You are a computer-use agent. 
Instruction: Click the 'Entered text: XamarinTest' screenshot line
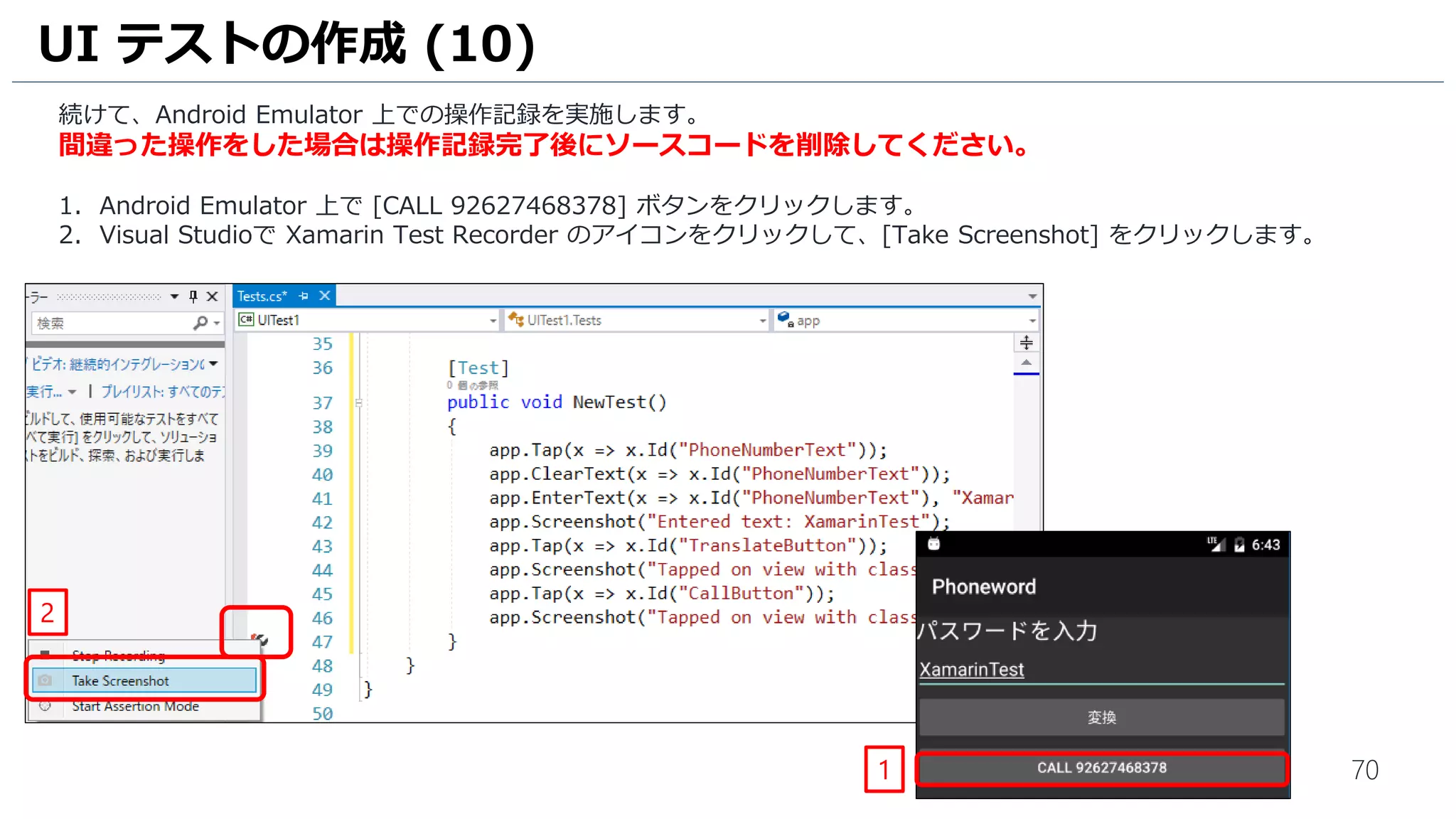pyautogui.click(x=719, y=522)
